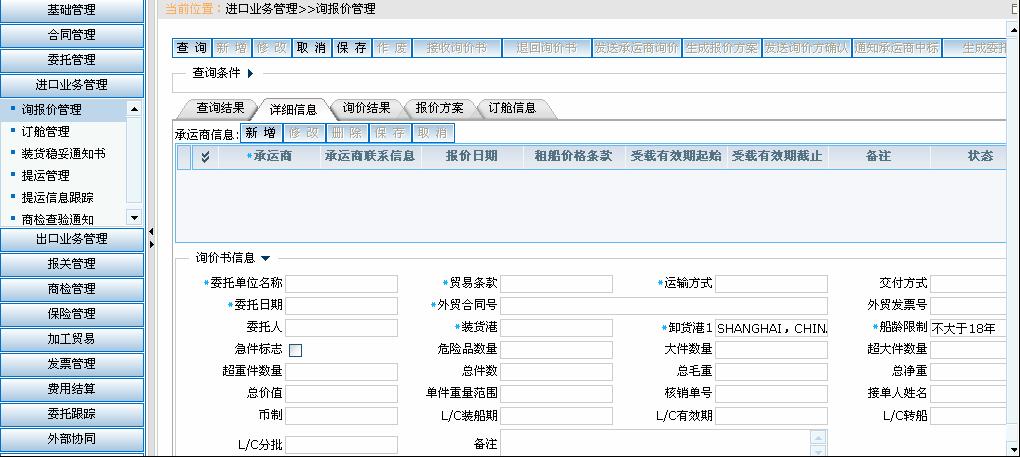Viewport: 1020px width, 457px height.
Task: Click into the 备注 text area
Action: (x=656, y=443)
